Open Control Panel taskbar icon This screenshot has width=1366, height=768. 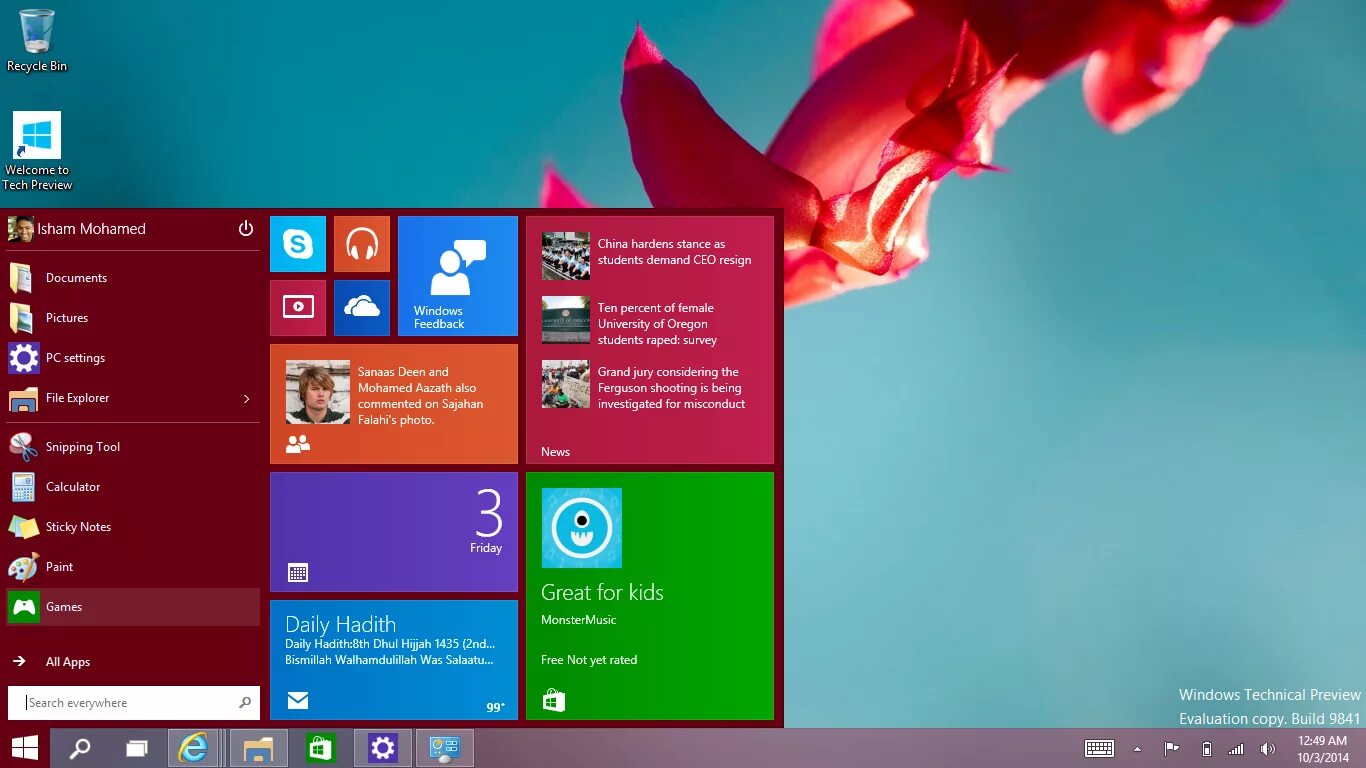pos(445,748)
